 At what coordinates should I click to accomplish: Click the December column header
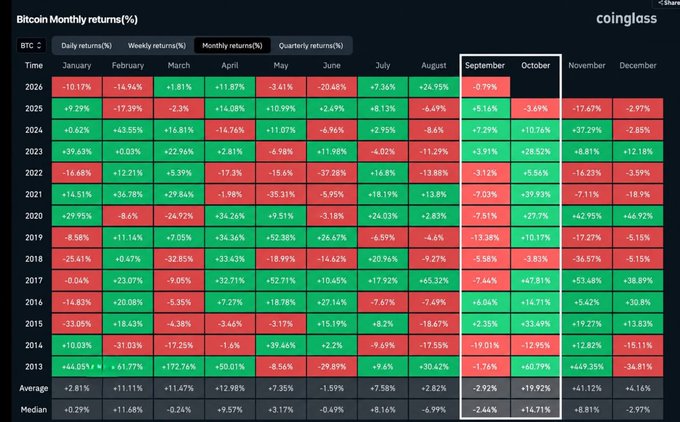(638, 65)
